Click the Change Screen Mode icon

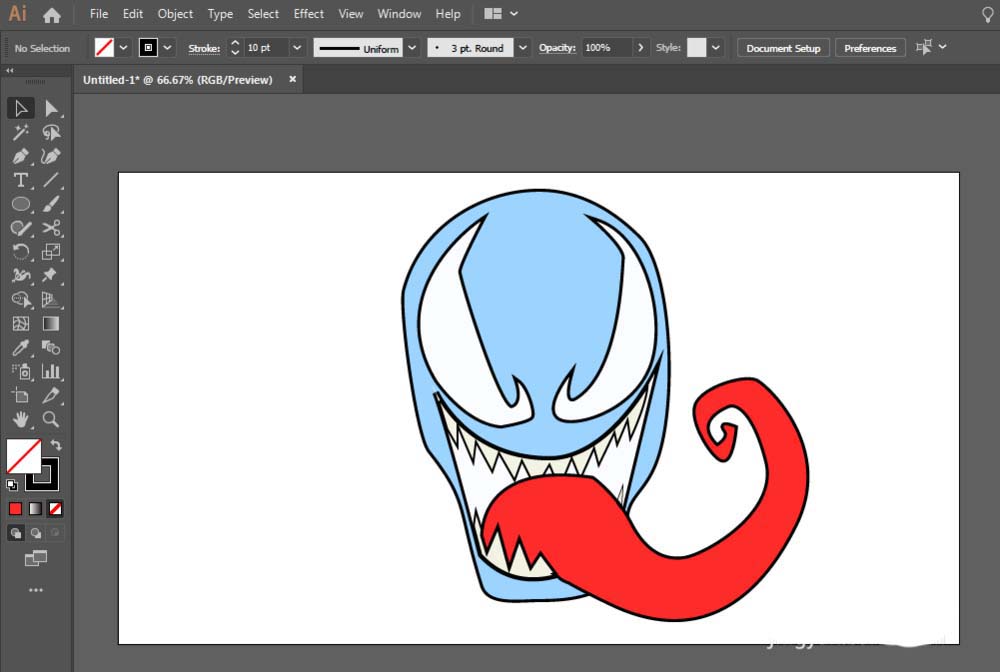[x=36, y=559]
